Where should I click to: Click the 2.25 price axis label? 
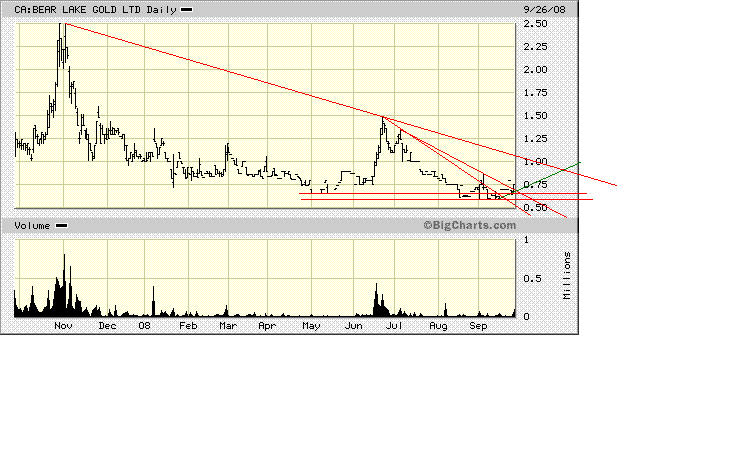click(x=536, y=47)
